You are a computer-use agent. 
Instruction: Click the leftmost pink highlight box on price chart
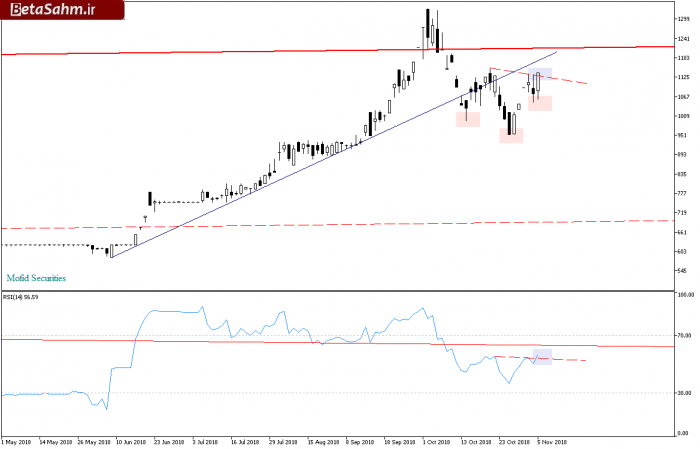(x=468, y=119)
